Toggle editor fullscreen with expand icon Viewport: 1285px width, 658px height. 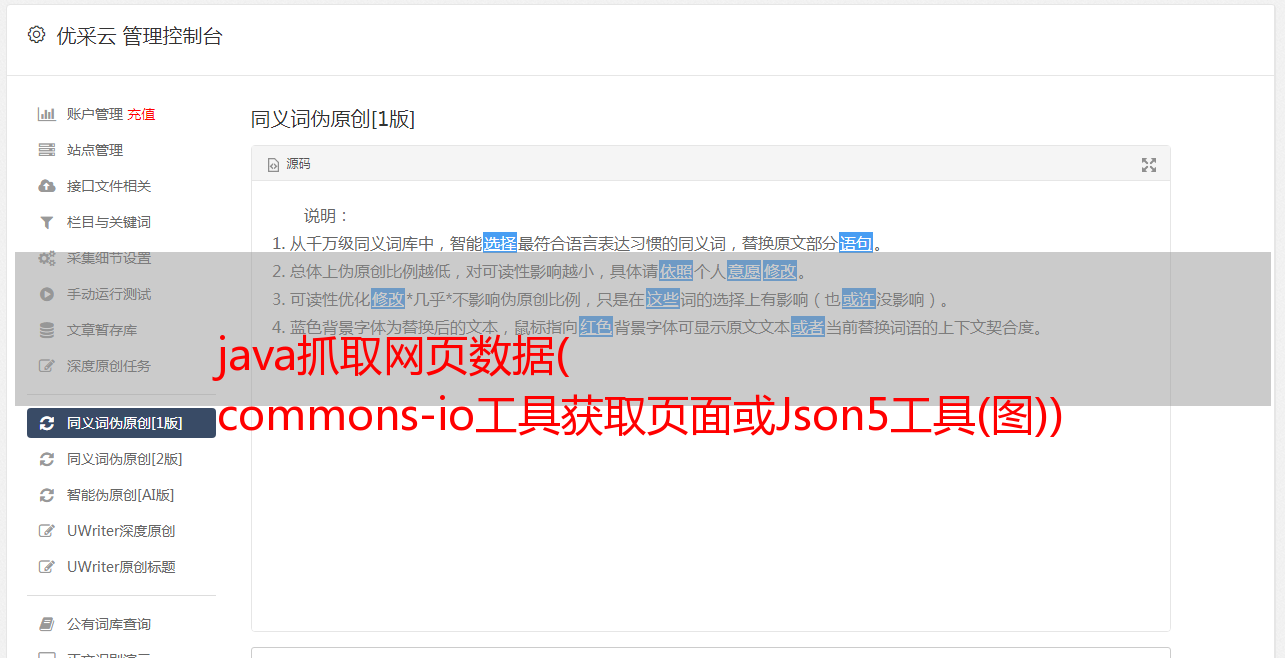[1149, 165]
